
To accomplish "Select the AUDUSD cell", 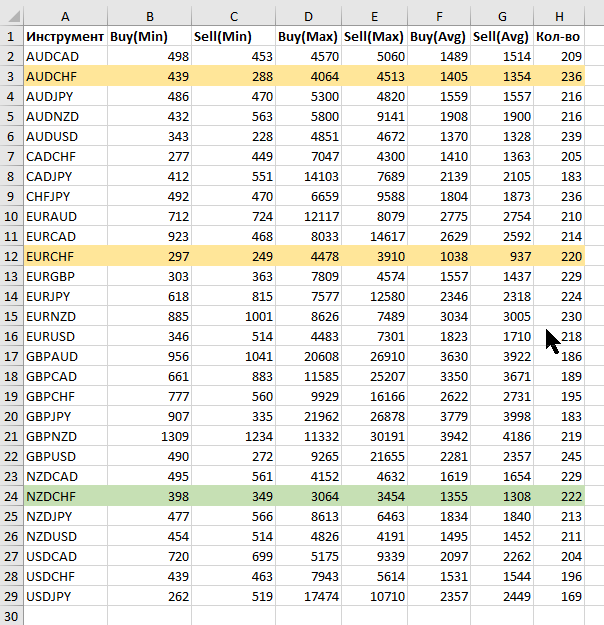I will tap(65, 136).
